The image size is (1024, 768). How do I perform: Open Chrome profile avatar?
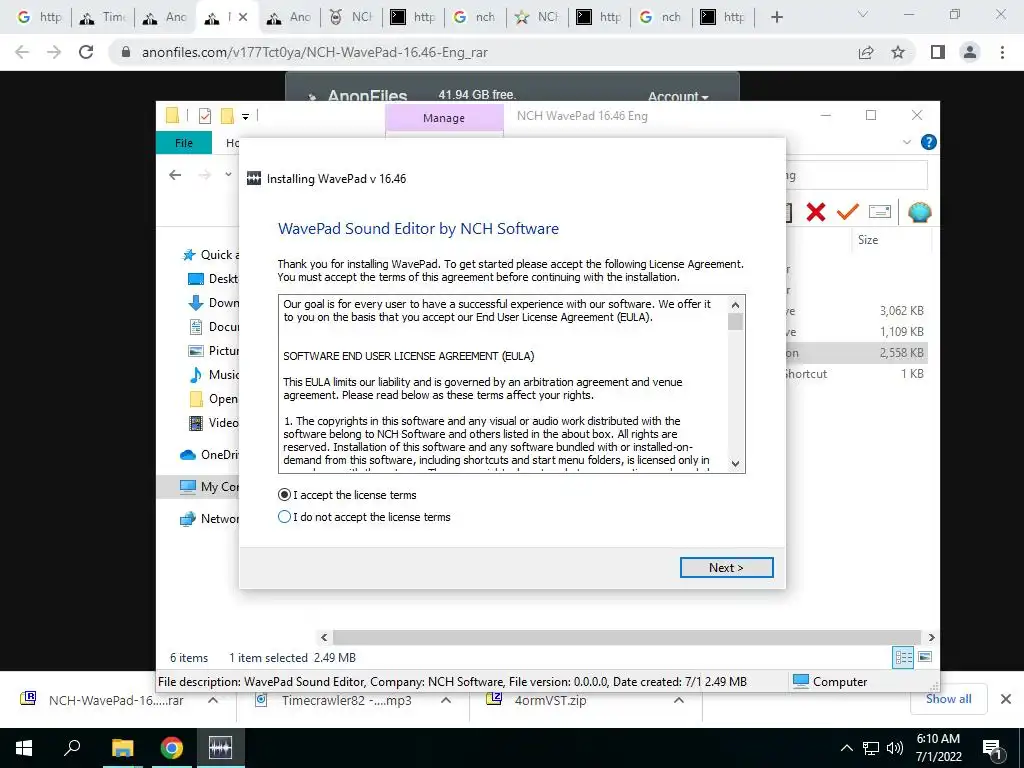point(970,52)
